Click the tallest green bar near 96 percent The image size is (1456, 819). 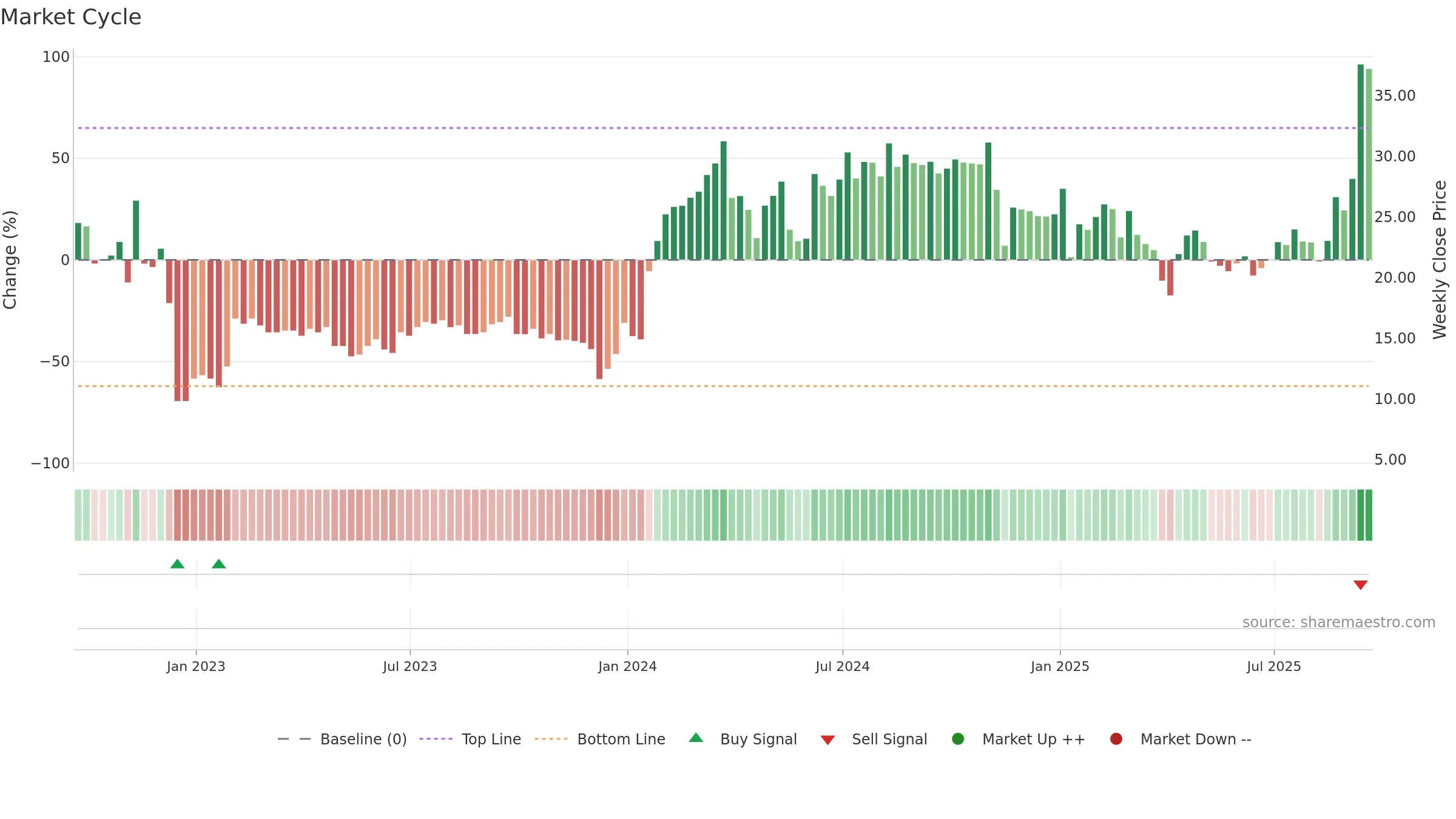pyautogui.click(x=1360, y=162)
